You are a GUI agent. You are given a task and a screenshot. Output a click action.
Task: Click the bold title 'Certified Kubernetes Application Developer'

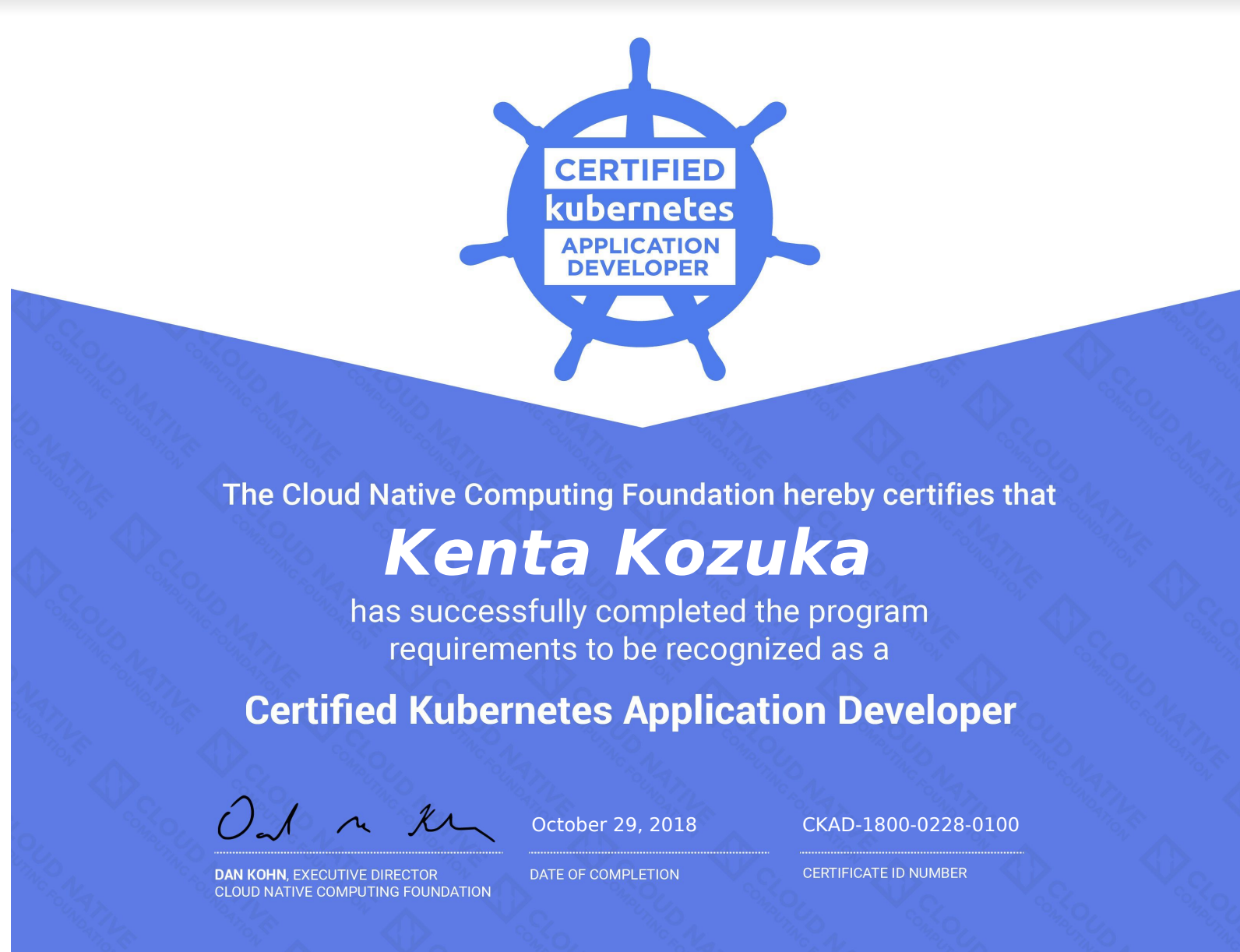[x=630, y=710]
